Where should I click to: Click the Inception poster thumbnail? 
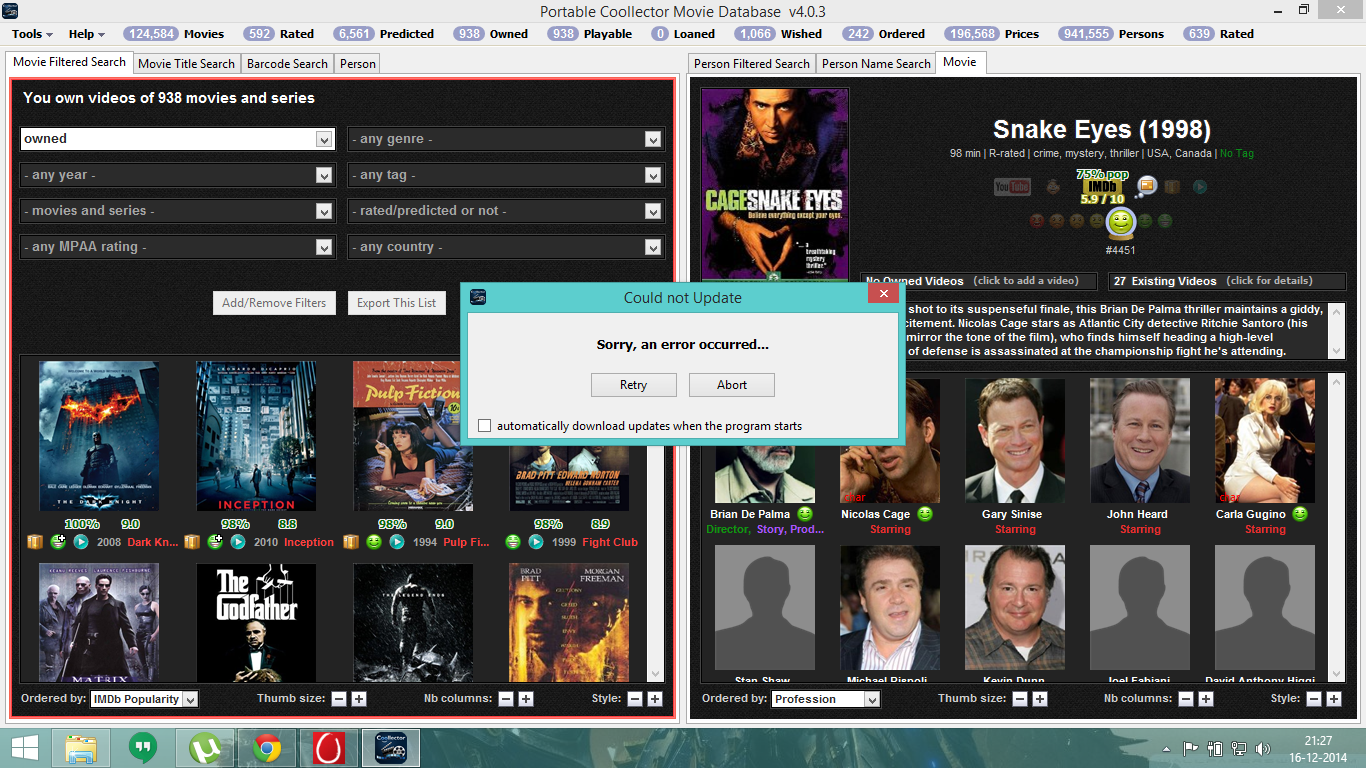tap(256, 436)
